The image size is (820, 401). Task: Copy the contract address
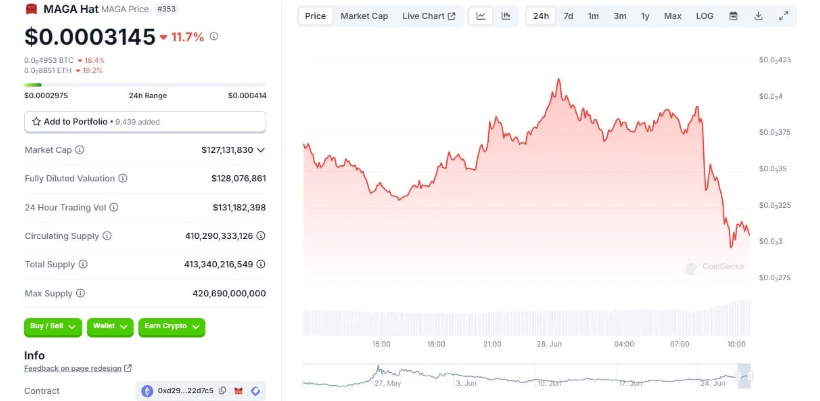[222, 391]
